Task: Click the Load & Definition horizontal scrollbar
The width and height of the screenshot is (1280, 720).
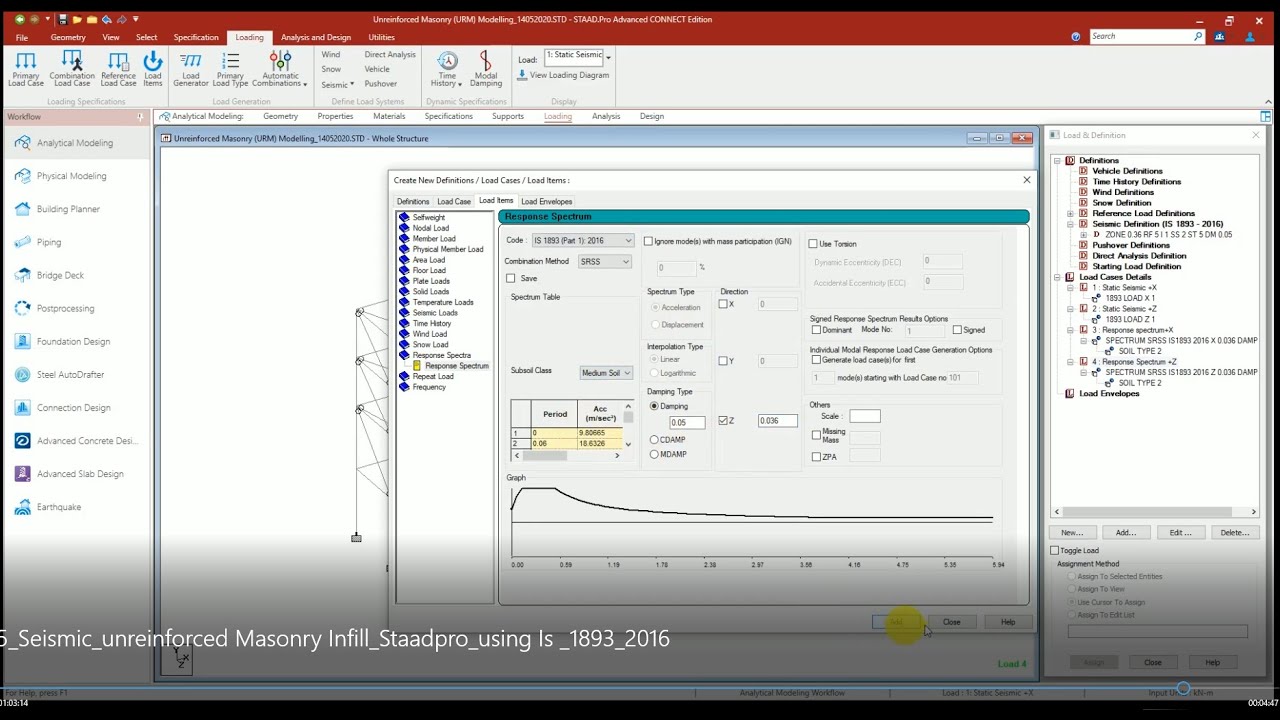Action: [x=1155, y=512]
